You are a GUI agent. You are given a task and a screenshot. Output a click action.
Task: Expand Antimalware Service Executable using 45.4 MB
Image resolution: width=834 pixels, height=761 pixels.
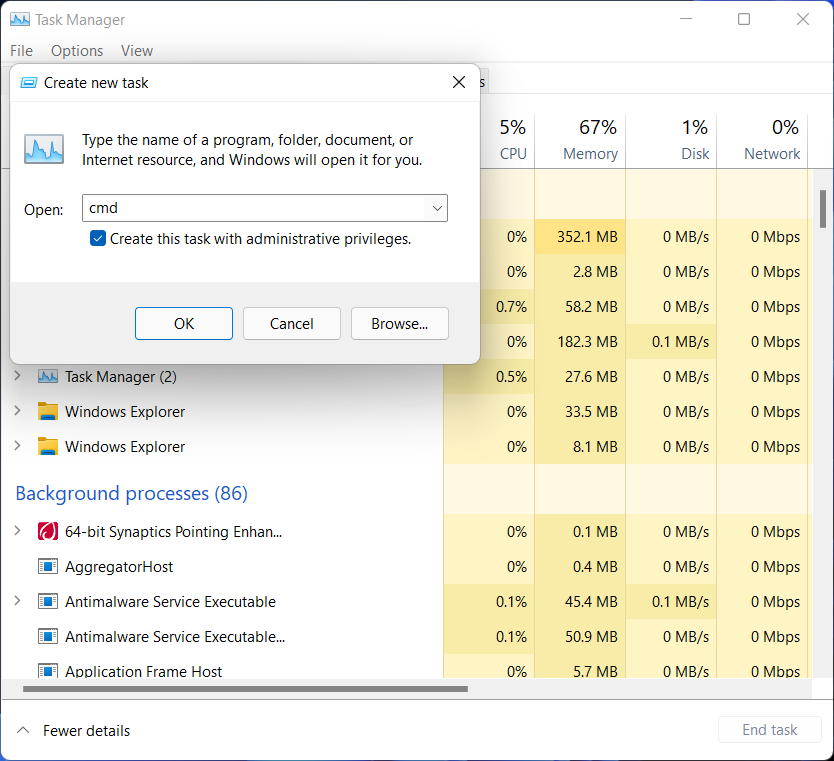[x=18, y=601]
